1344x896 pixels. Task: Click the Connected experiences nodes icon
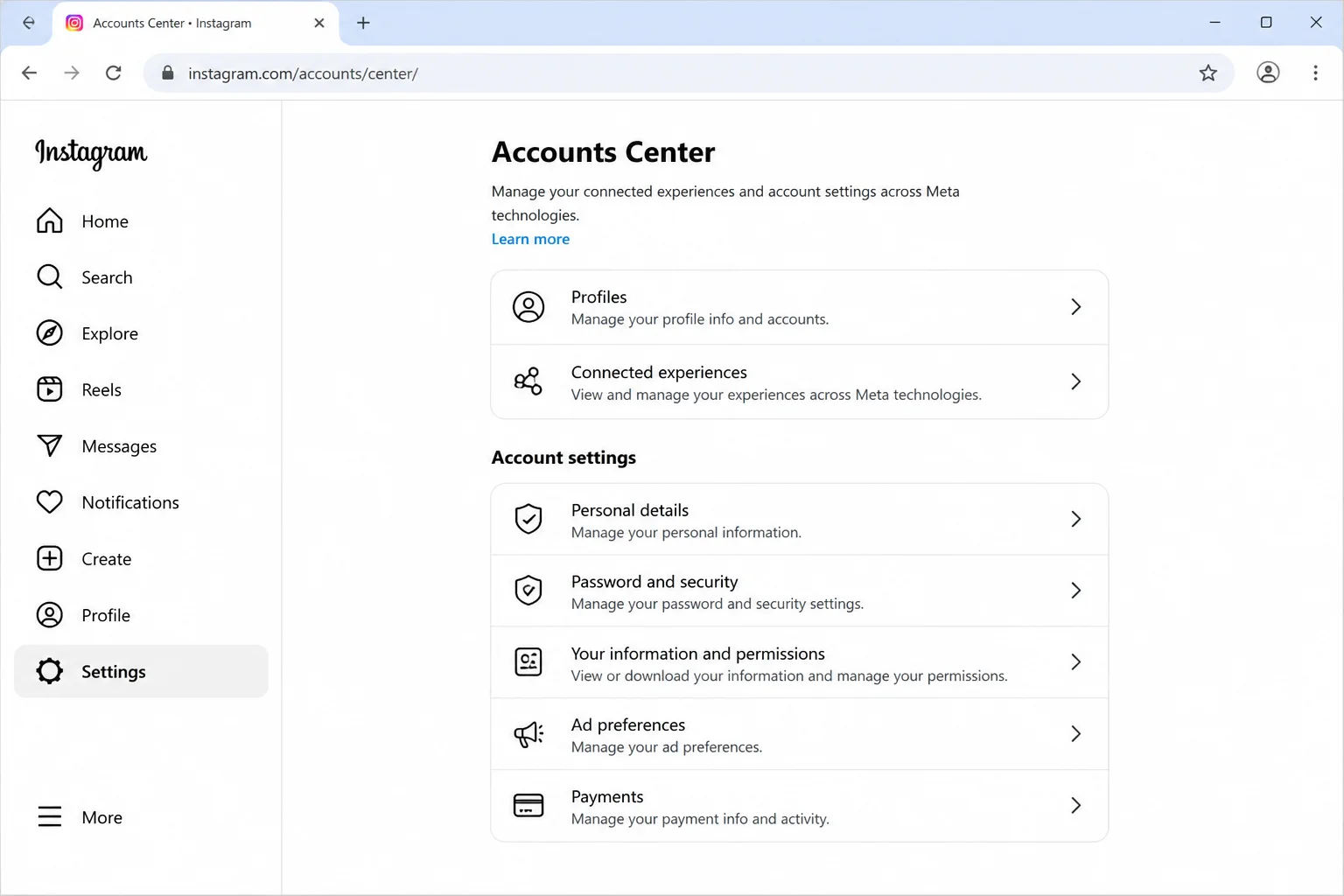click(x=528, y=381)
